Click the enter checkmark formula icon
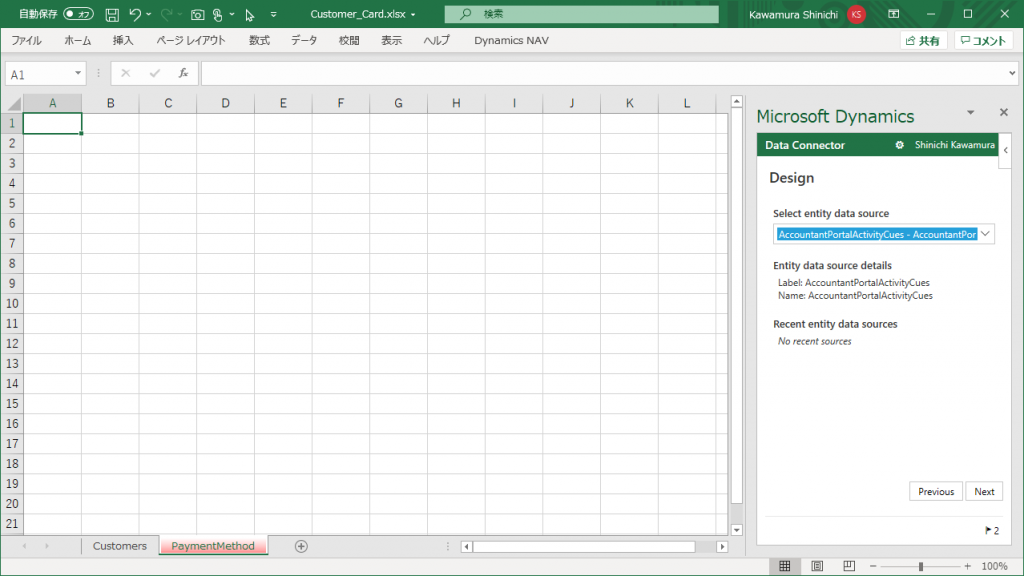Image resolution: width=1024 pixels, height=576 pixels. pos(155,73)
